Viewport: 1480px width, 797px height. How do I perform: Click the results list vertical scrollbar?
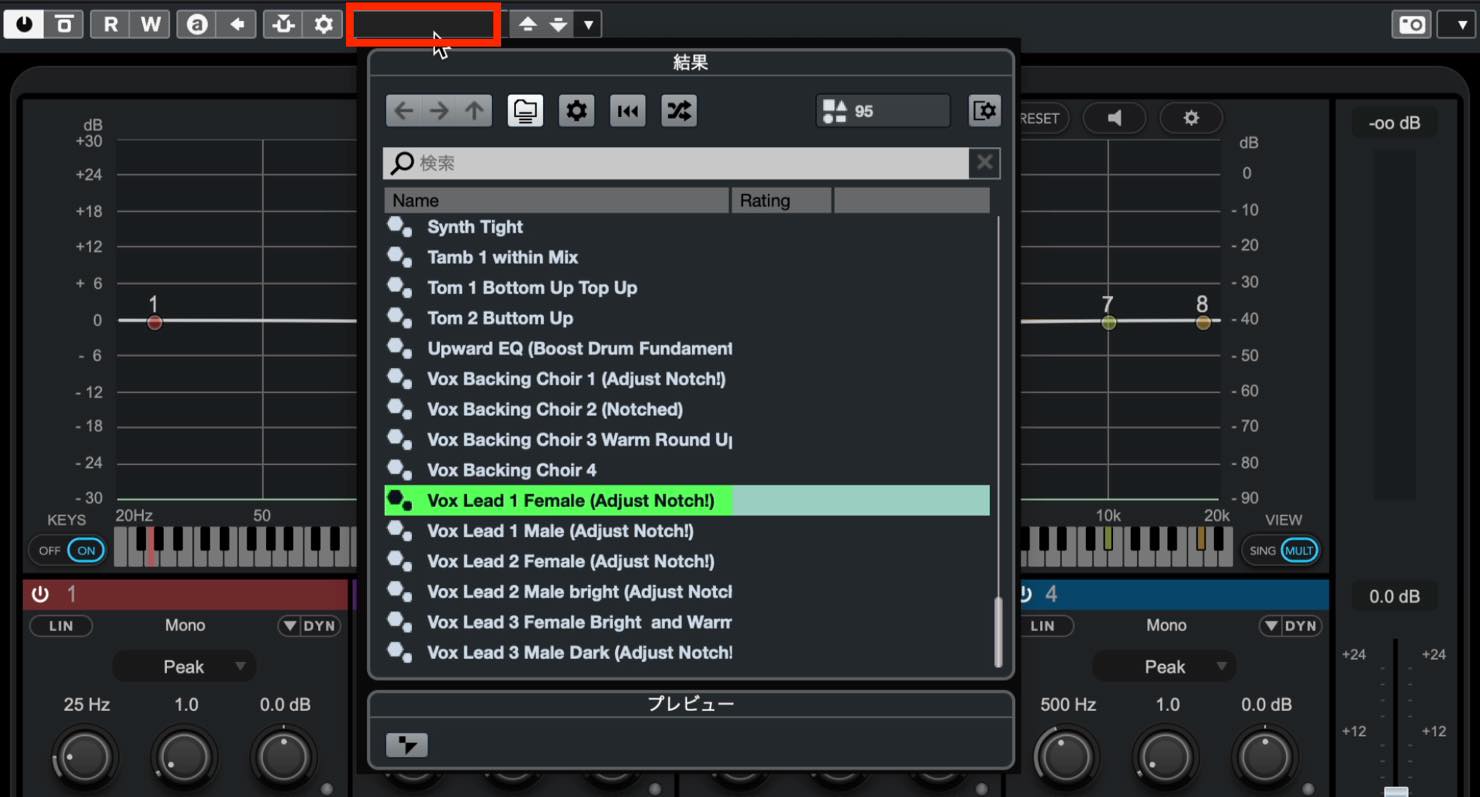pyautogui.click(x=998, y=632)
